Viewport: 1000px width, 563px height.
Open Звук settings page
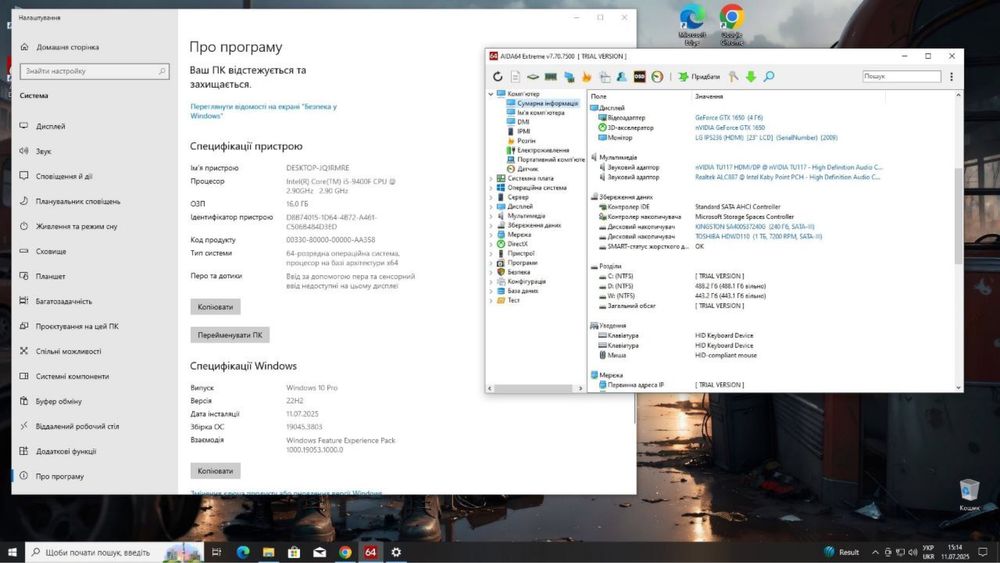pyautogui.click(x=43, y=151)
